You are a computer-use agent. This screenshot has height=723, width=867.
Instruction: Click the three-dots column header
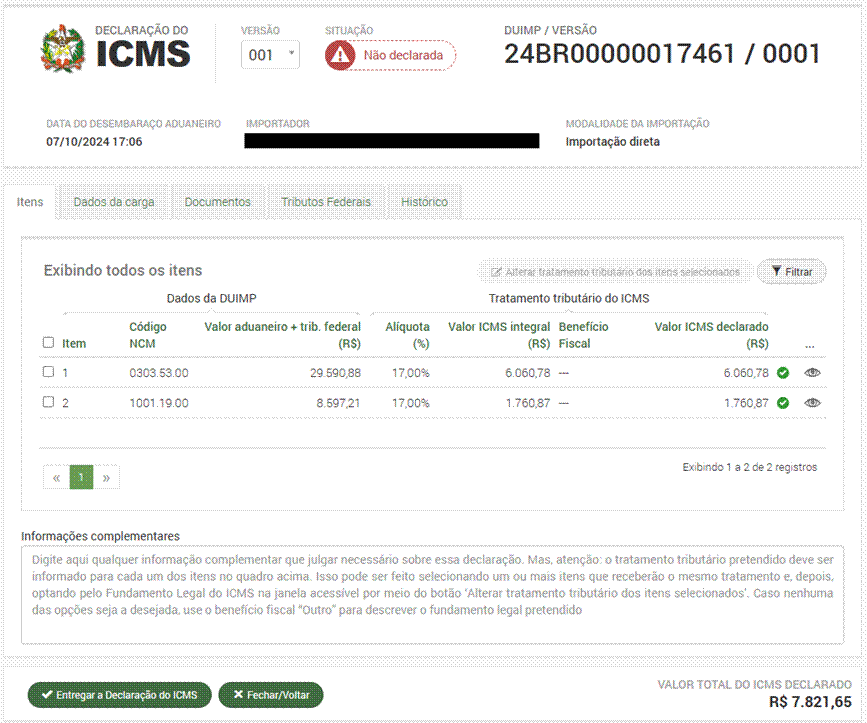coord(809,343)
